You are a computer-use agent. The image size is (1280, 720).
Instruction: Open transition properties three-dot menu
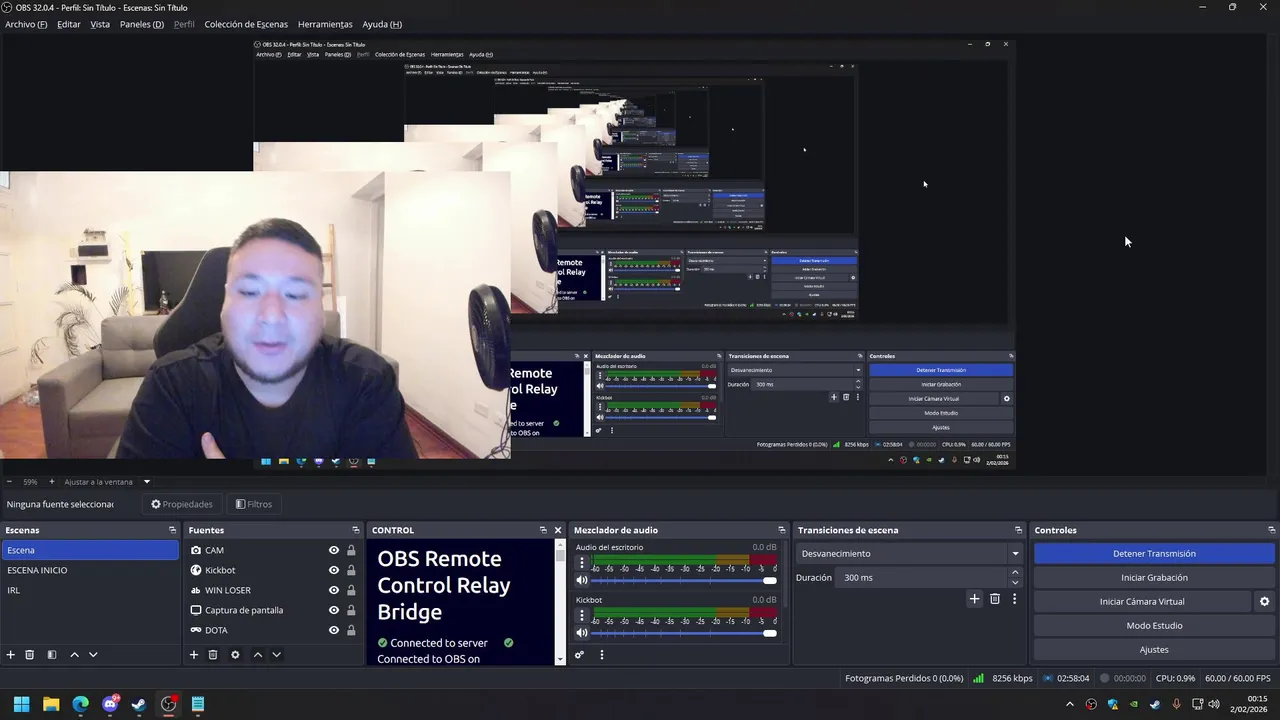point(1014,599)
